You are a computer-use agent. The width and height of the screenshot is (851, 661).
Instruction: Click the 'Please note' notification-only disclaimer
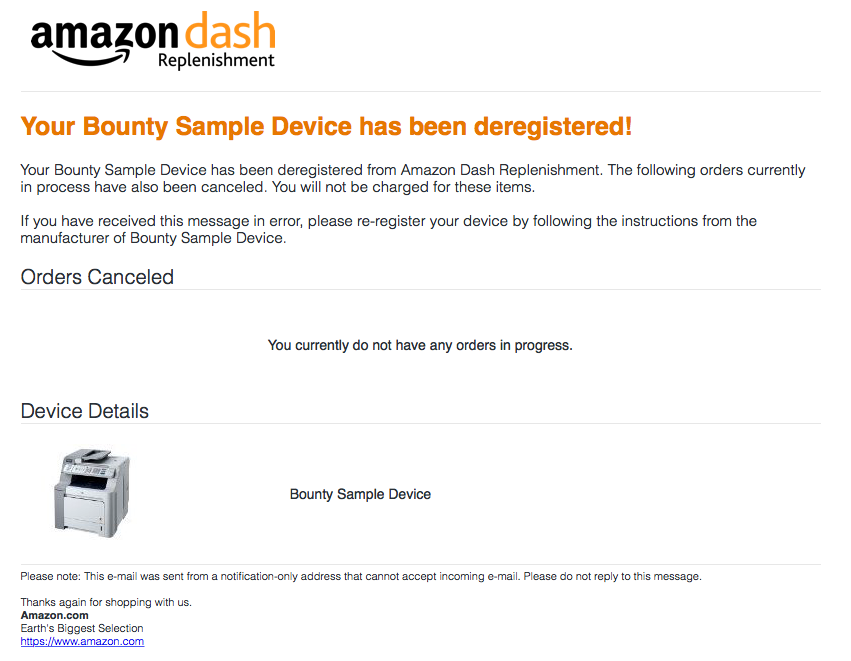click(x=361, y=576)
